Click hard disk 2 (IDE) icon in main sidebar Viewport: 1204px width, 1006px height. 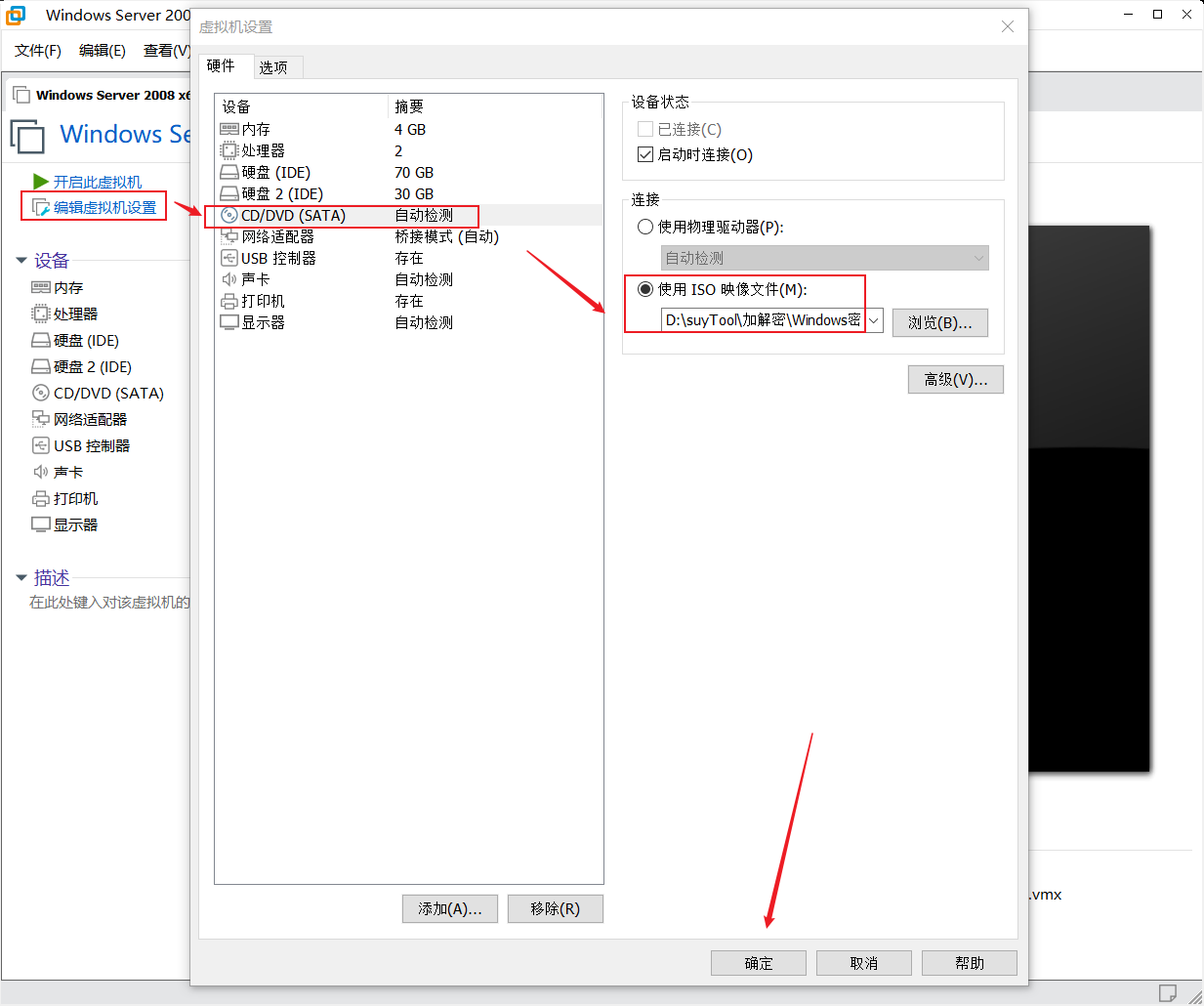41,366
